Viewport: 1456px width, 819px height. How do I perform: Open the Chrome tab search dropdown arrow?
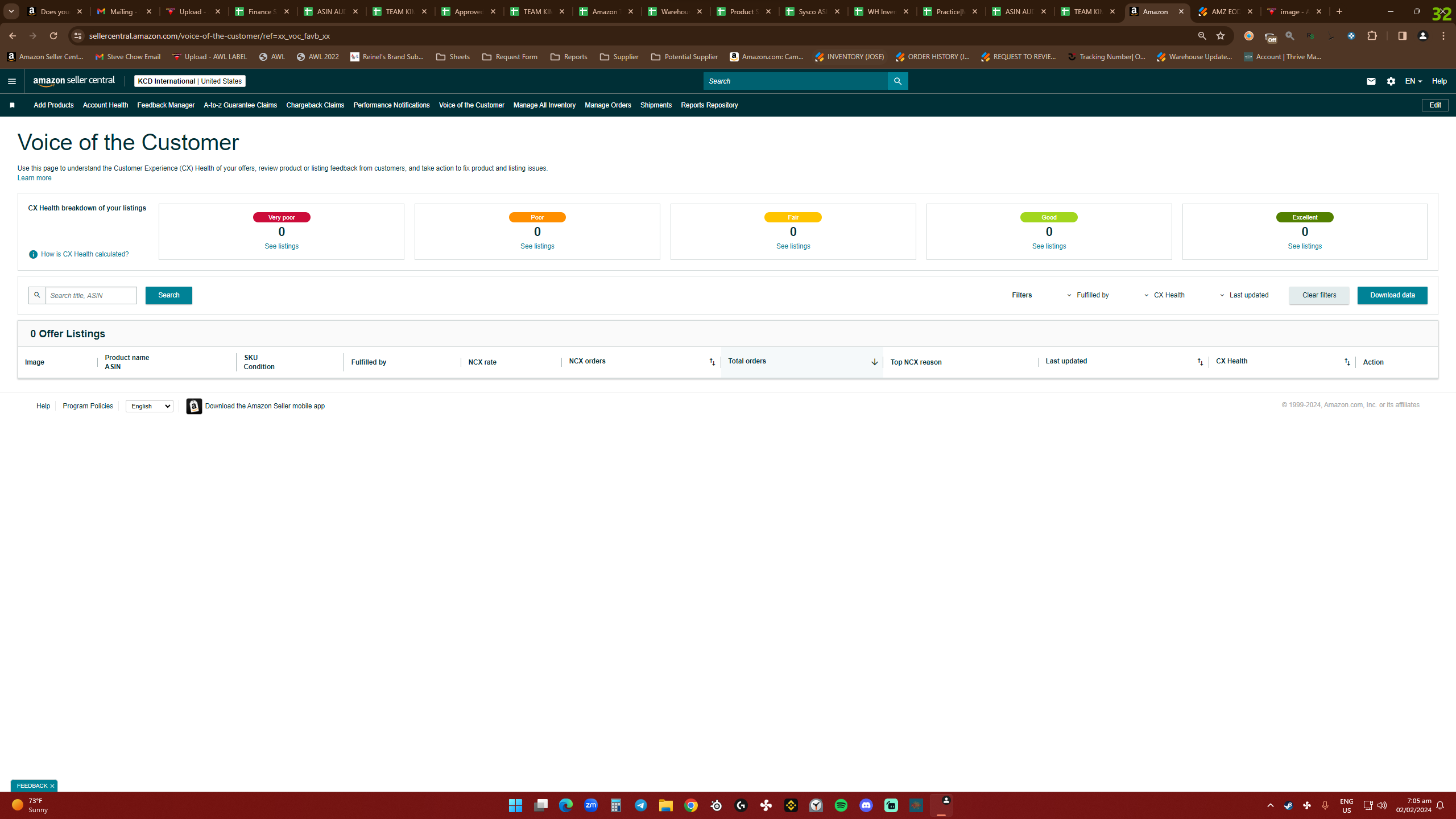coord(11,11)
